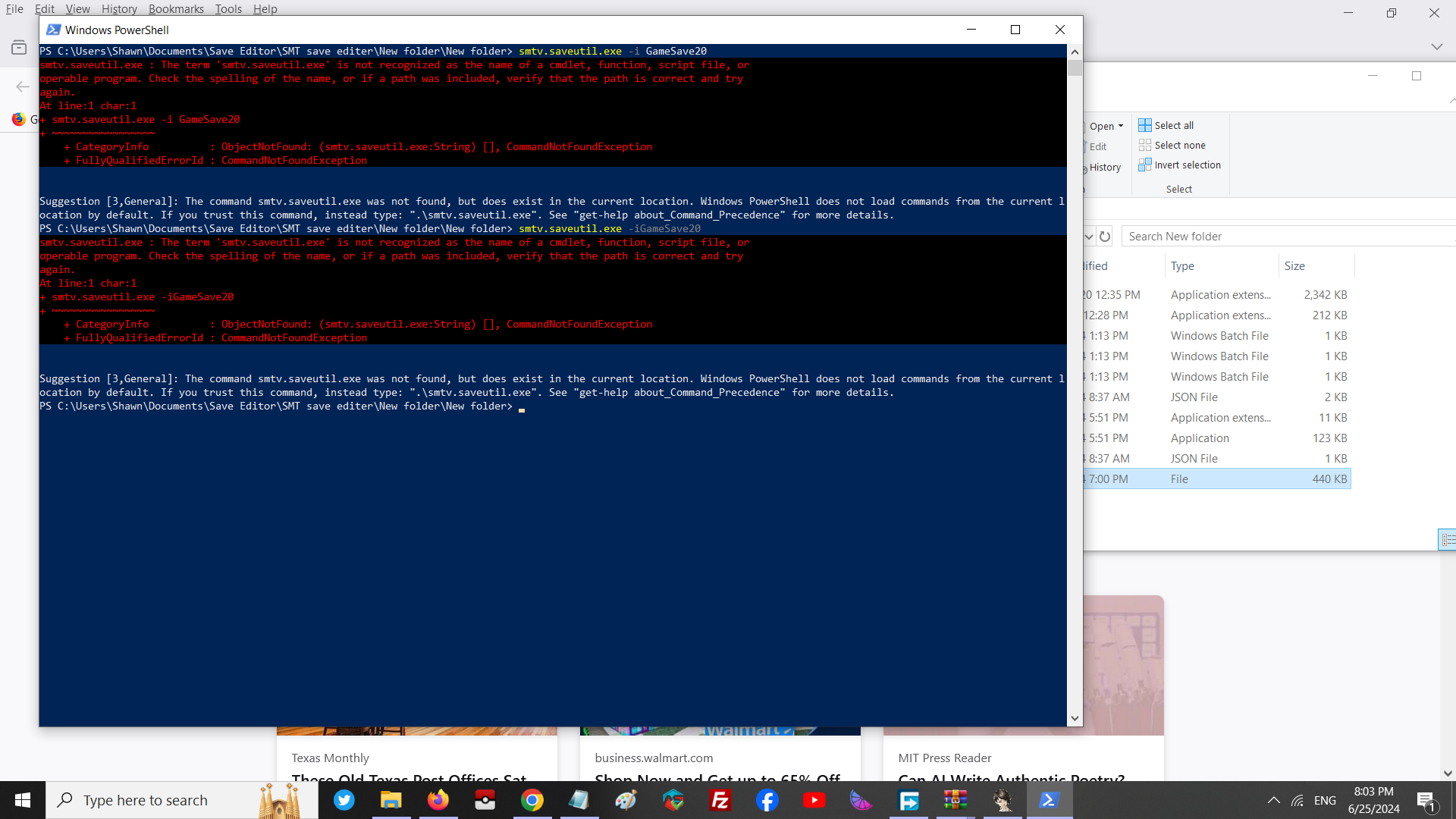This screenshot has width=1456, height=819.
Task: Open the View menu in Firefox
Action: 77,8
